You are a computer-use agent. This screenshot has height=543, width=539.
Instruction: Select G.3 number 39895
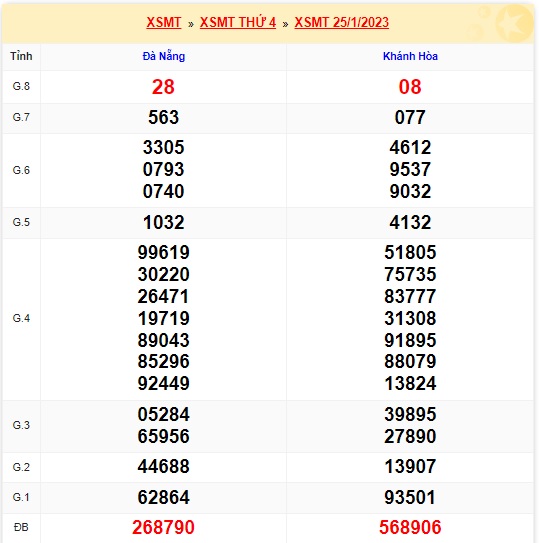[x=410, y=414]
